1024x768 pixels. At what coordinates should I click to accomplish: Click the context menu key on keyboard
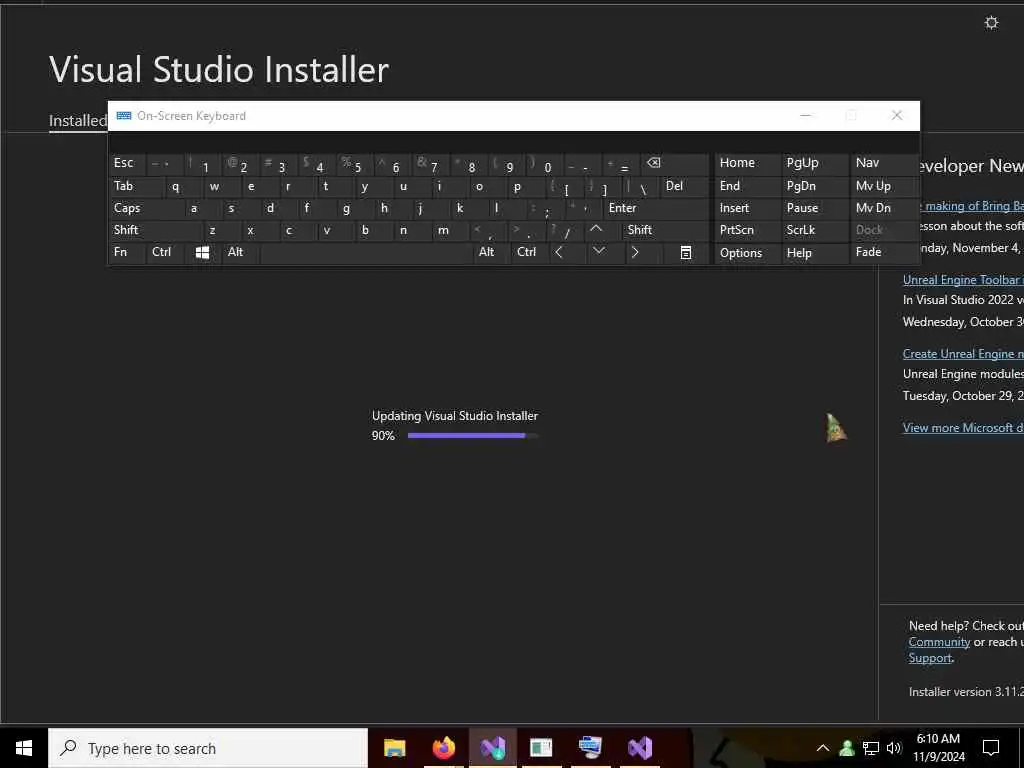pos(686,253)
